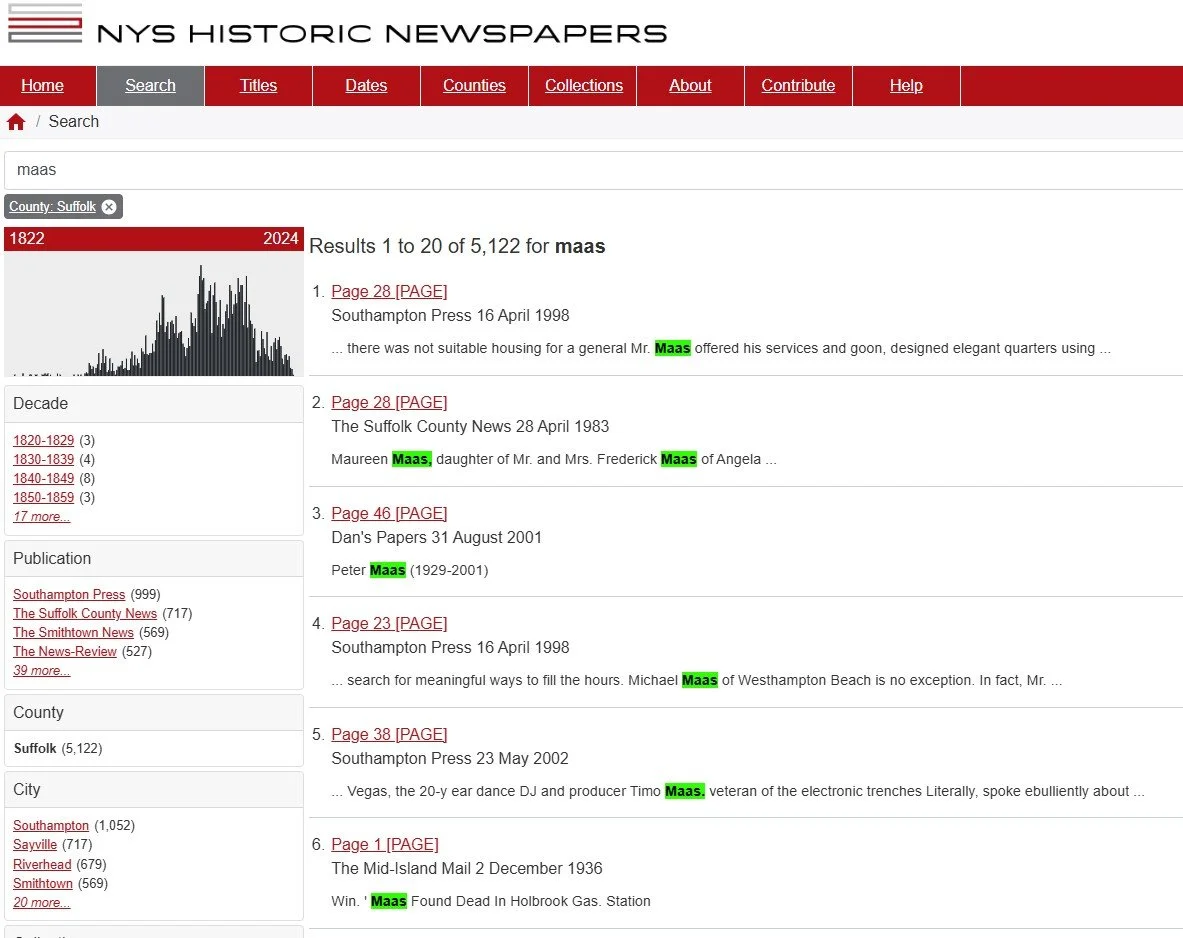The height and width of the screenshot is (938, 1183).
Task: Click 'Peter Maas (1929-2001)' snippet
Action: coord(410,570)
